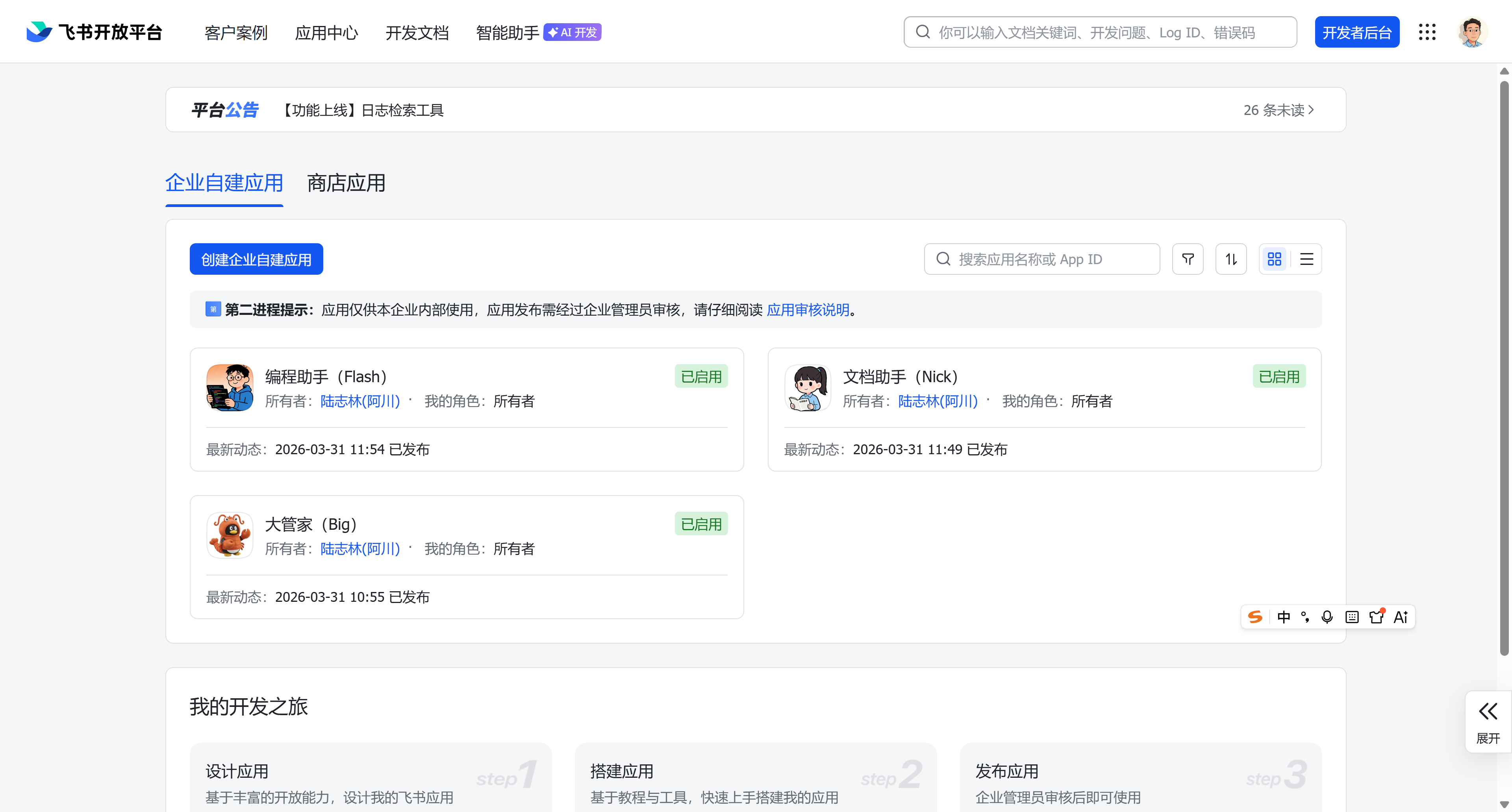Click the IME voice input microphone
1512x812 pixels.
coord(1327,617)
